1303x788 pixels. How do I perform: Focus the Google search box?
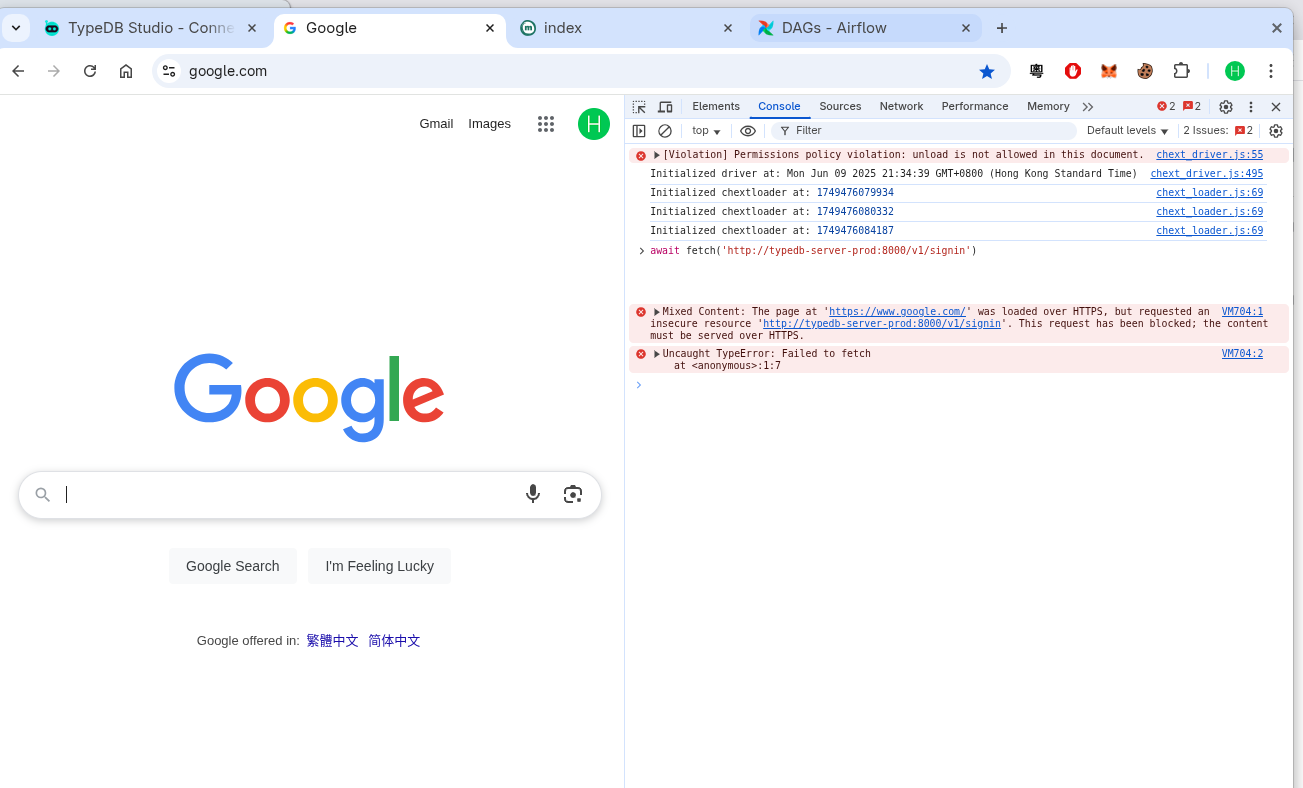(x=310, y=495)
